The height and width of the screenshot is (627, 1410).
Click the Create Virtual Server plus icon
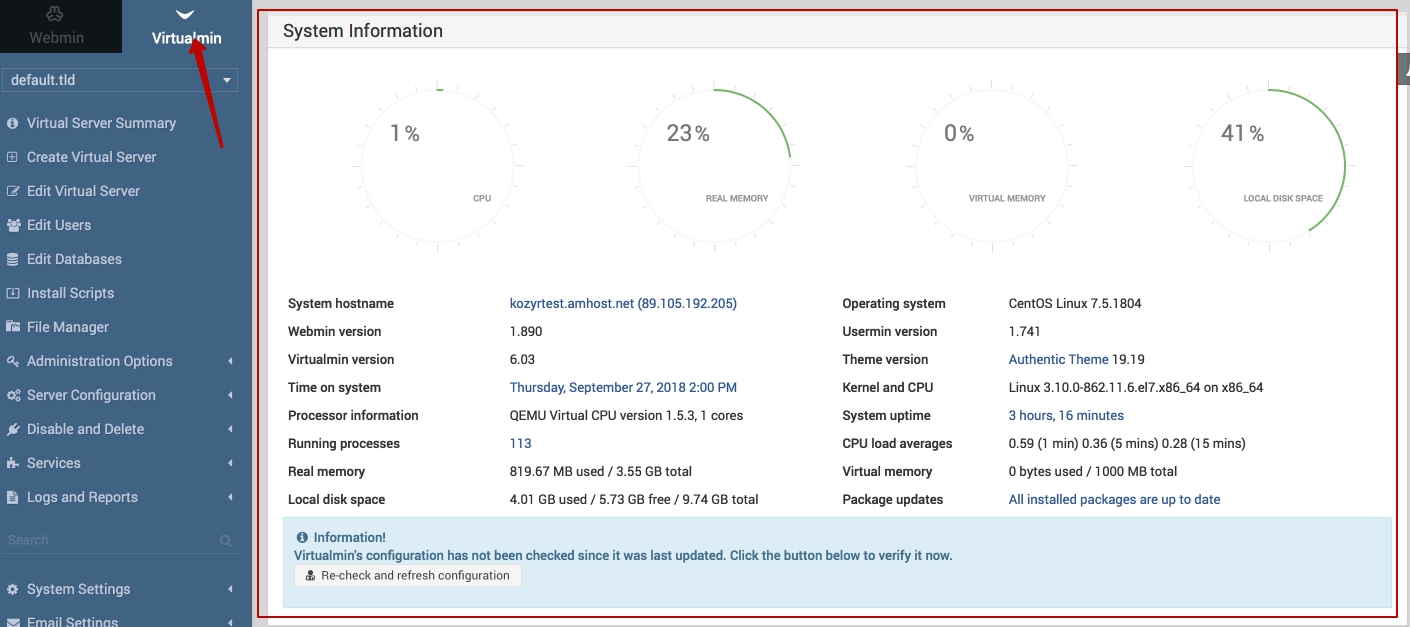tap(13, 158)
